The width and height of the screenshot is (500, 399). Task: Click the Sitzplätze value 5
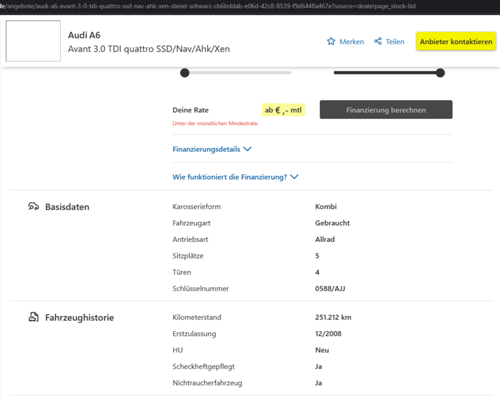coord(317,256)
